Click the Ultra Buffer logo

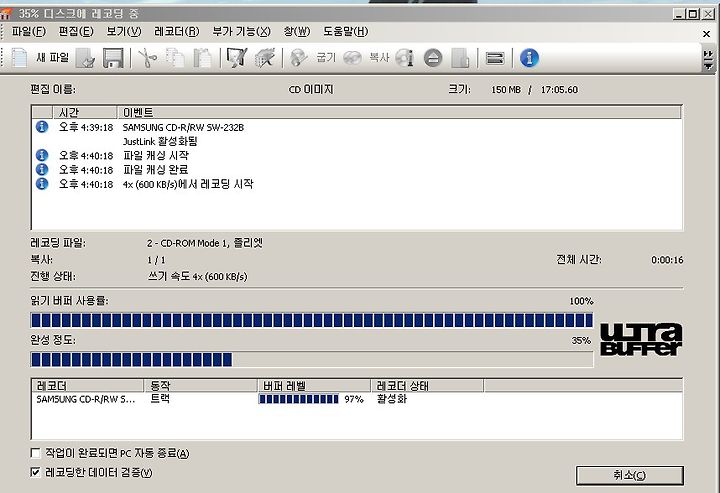coord(641,340)
